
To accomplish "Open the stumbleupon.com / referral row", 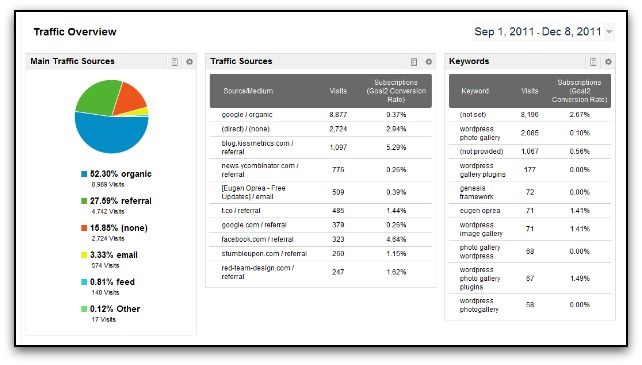I will click(x=321, y=254).
